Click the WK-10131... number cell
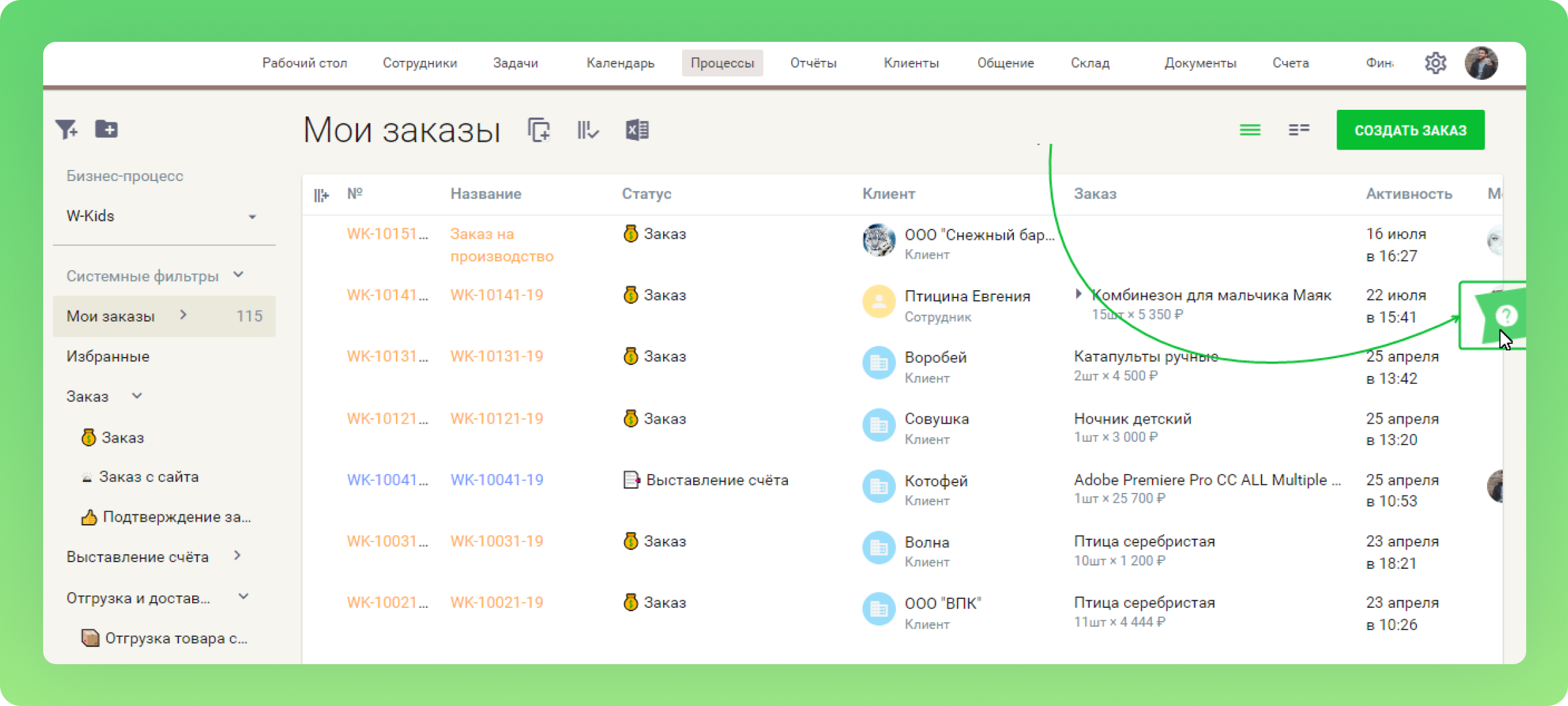This screenshot has width=1568, height=706. click(387, 356)
